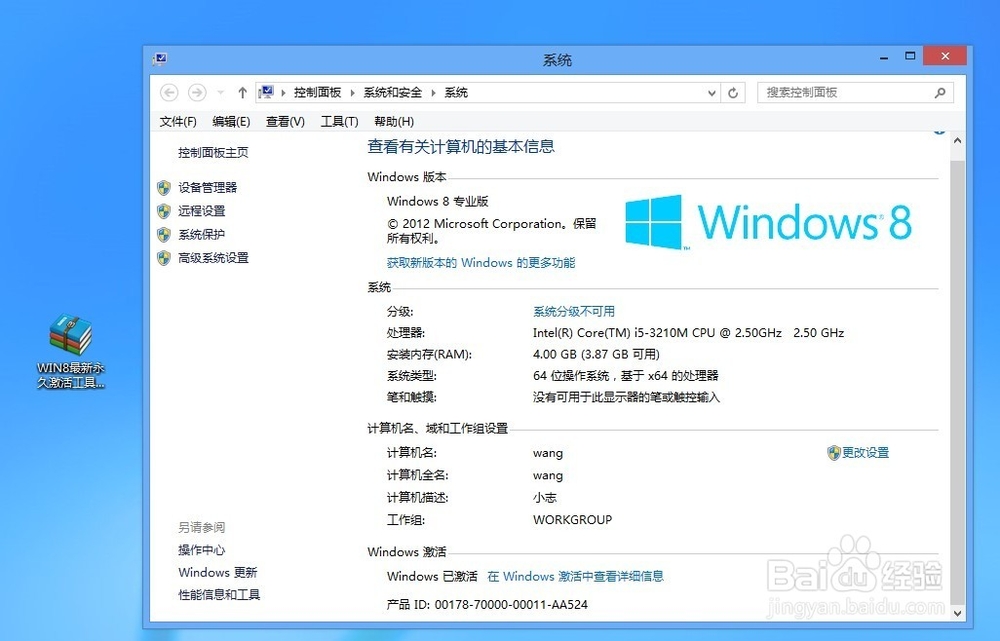The height and width of the screenshot is (641, 1000).
Task: Click the WORKGROUP value
Action: click(x=572, y=520)
